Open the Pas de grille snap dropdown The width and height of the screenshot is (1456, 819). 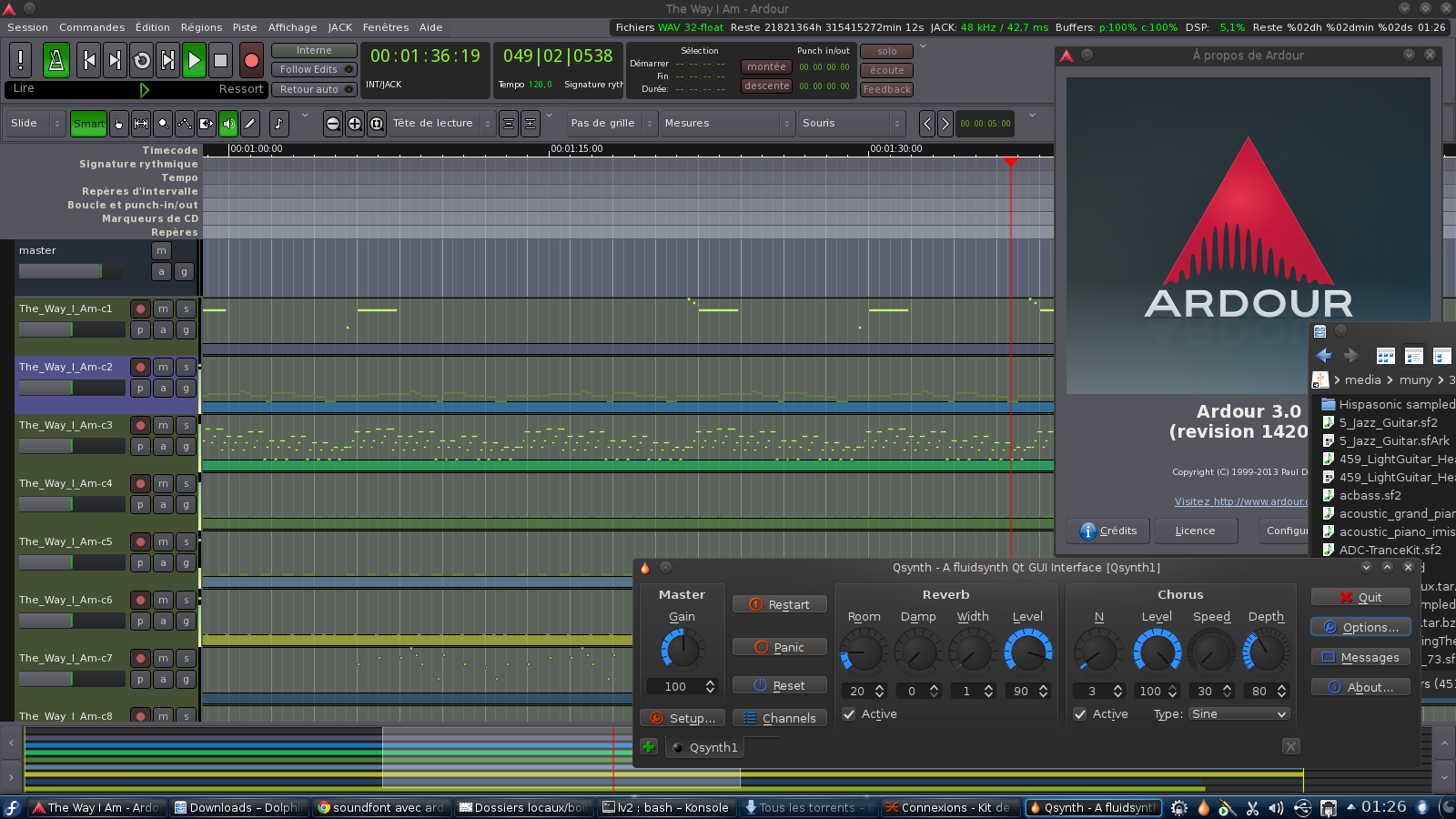click(612, 124)
